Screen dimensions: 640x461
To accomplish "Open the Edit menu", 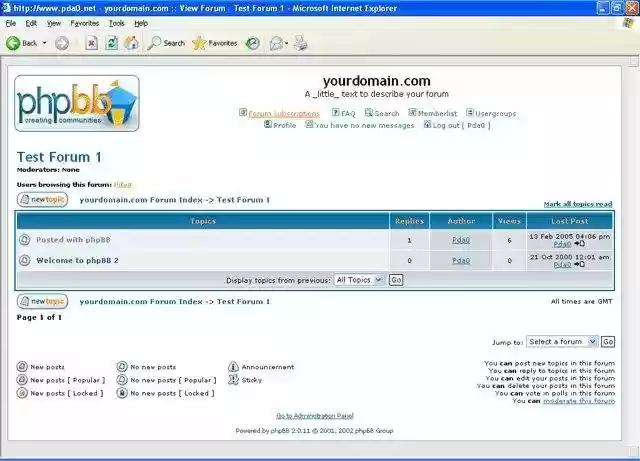I will (31, 23).
